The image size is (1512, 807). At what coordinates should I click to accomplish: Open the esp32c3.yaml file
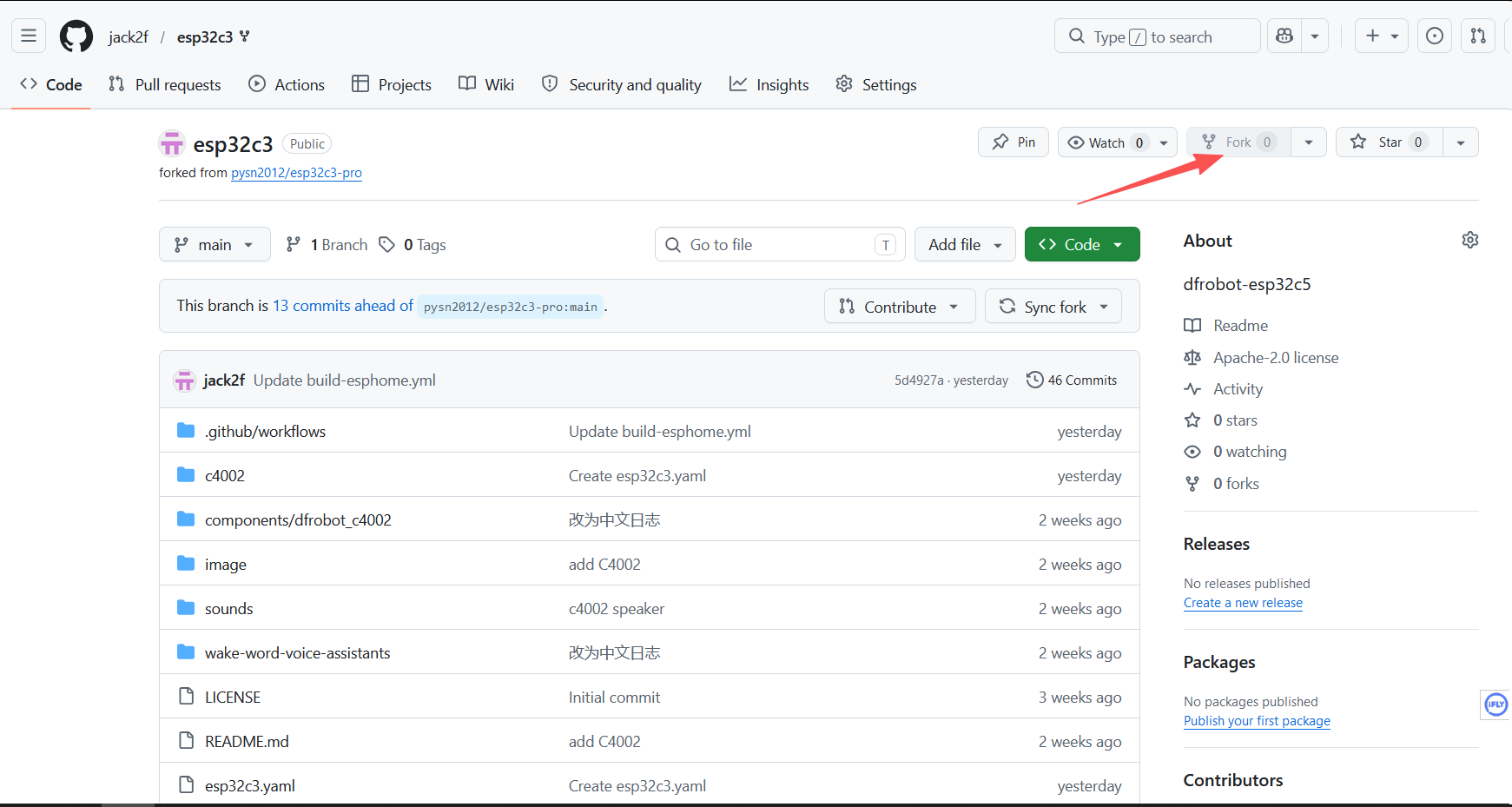250,786
